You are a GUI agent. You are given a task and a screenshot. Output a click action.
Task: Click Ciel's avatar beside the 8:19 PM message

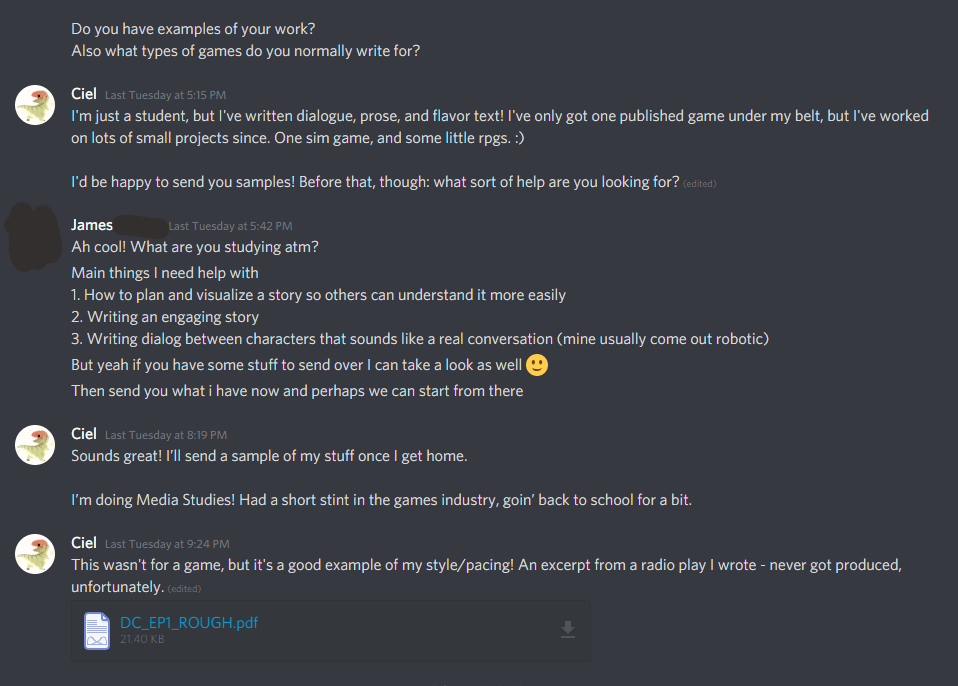pyautogui.click(x=35, y=445)
